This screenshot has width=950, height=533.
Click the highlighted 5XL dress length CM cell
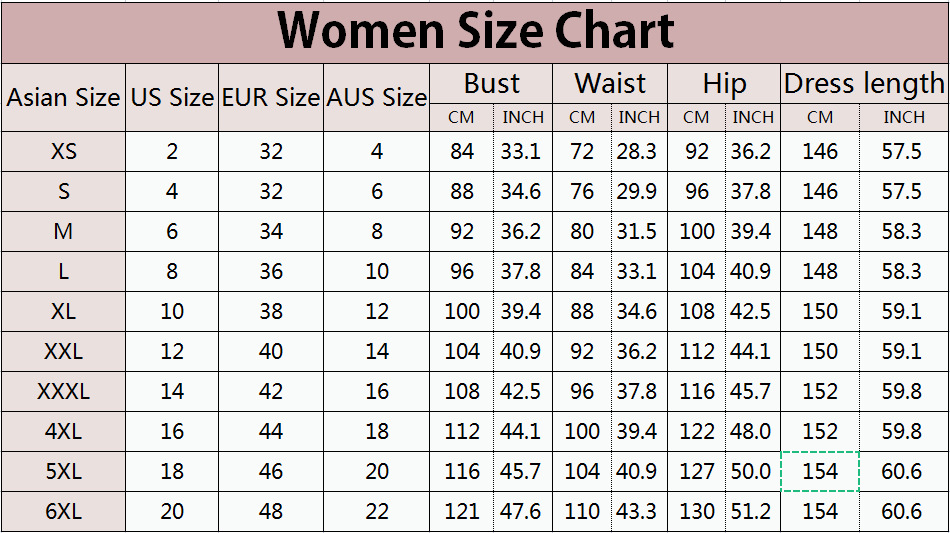point(820,471)
